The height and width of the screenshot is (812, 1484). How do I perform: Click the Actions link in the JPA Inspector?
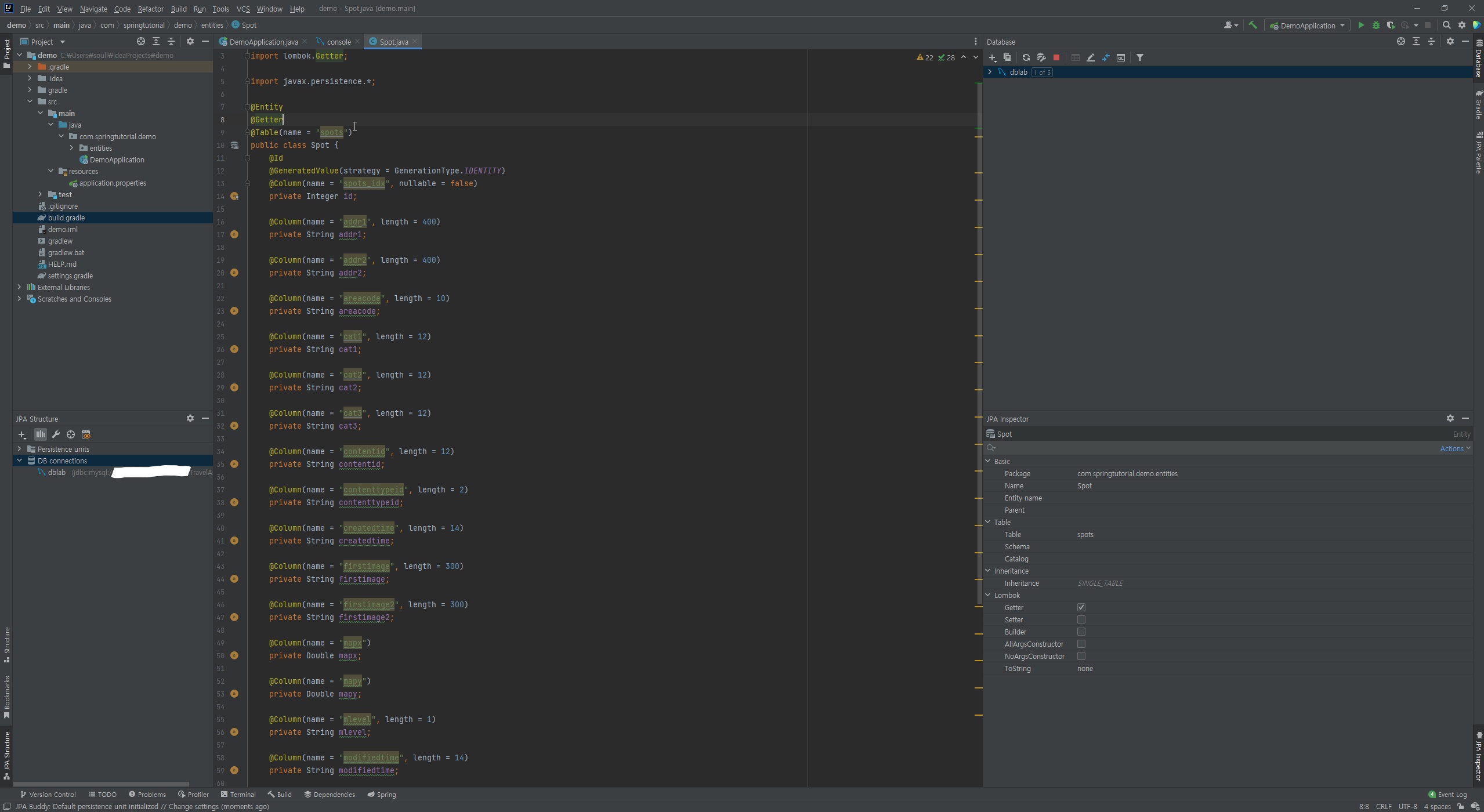pyautogui.click(x=1452, y=448)
